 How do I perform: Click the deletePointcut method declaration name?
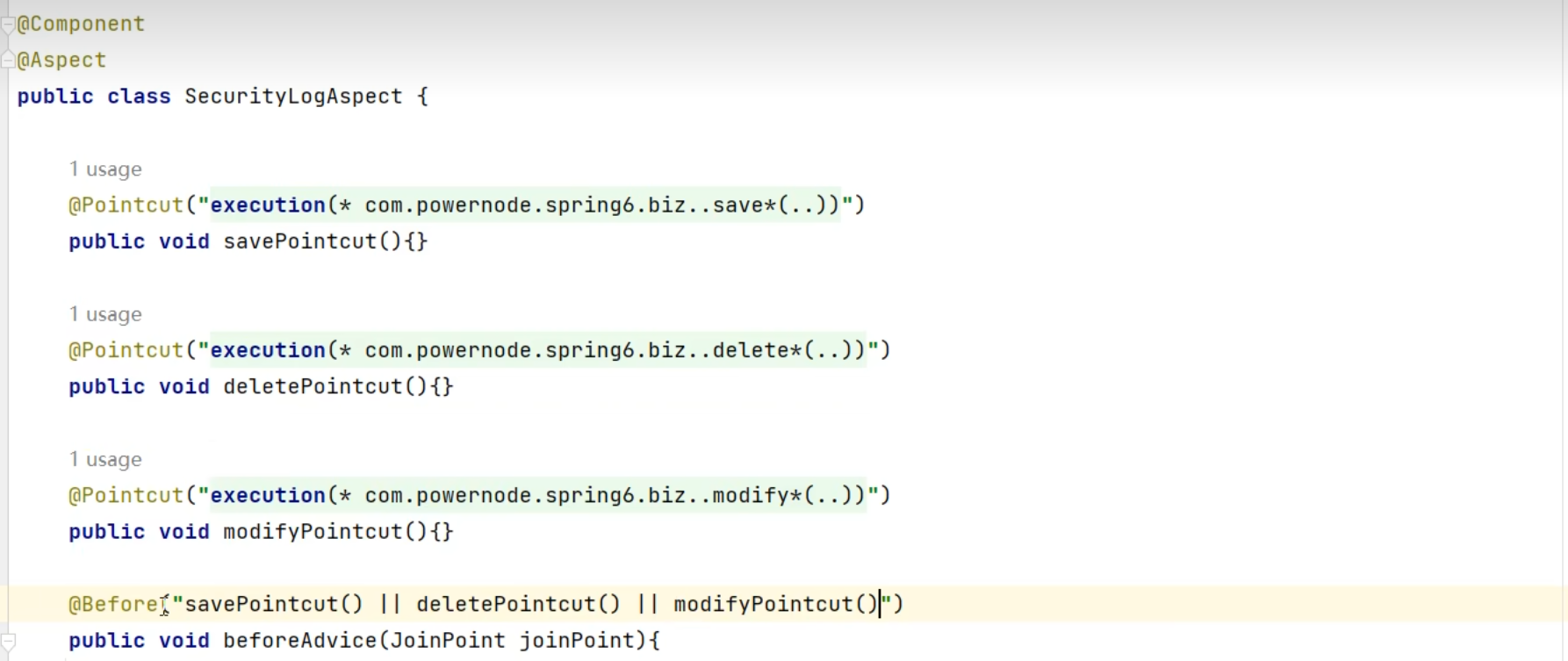pos(313,387)
